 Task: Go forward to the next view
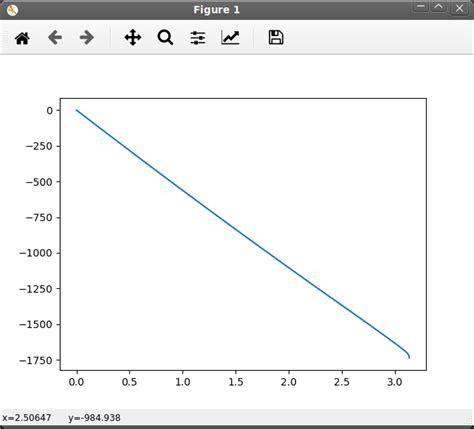click(x=87, y=38)
